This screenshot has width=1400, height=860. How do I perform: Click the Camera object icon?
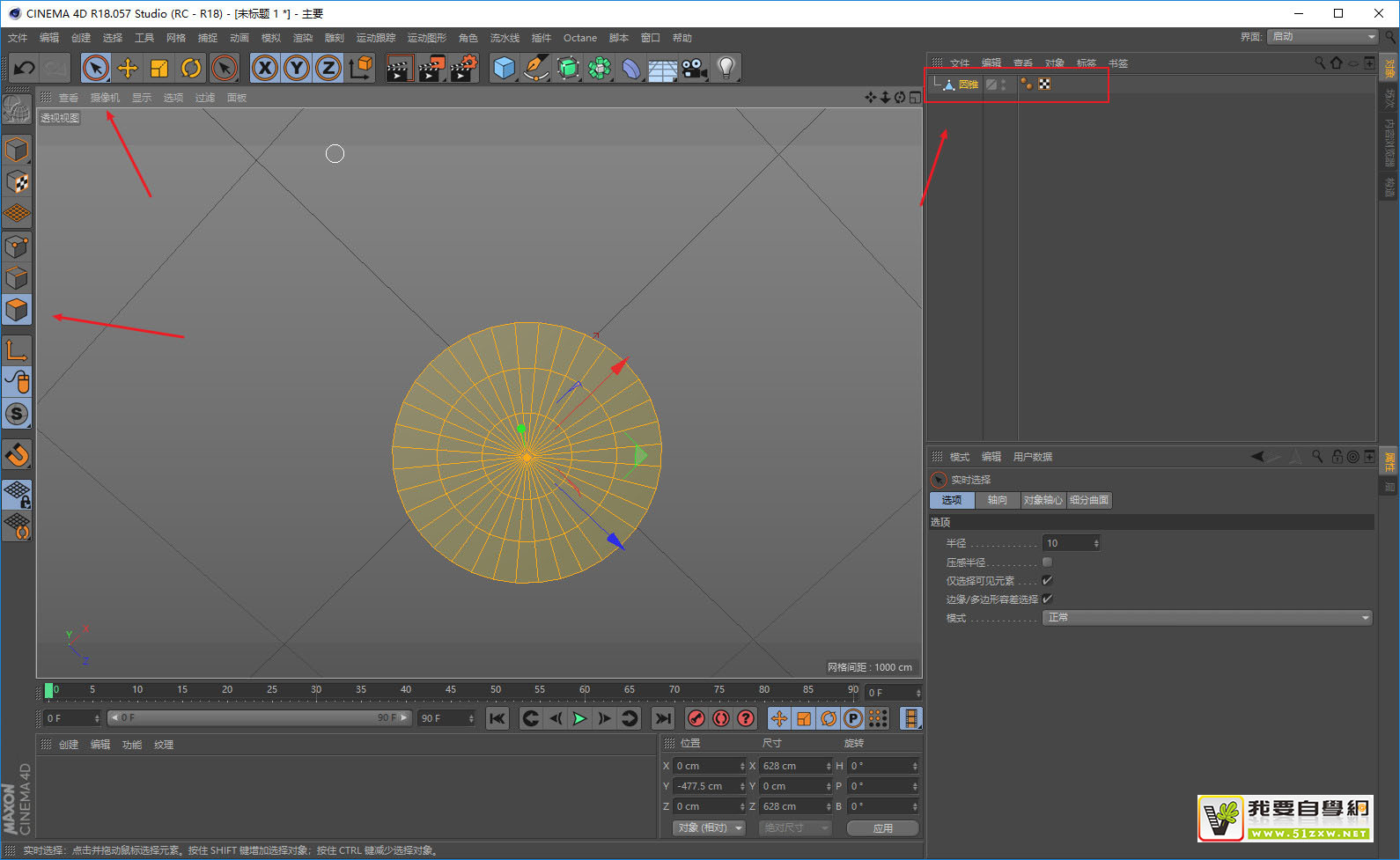[694, 68]
